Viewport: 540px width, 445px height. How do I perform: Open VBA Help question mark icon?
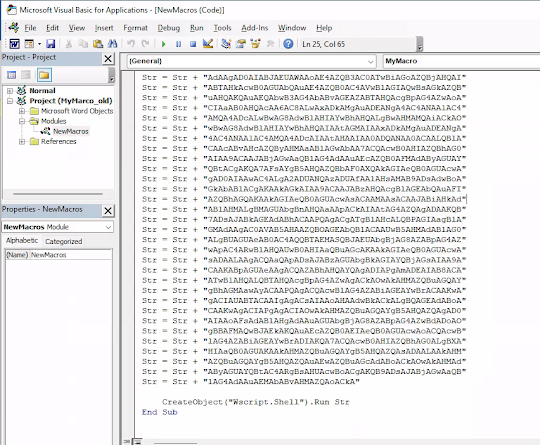pyautogui.click(x=288, y=44)
